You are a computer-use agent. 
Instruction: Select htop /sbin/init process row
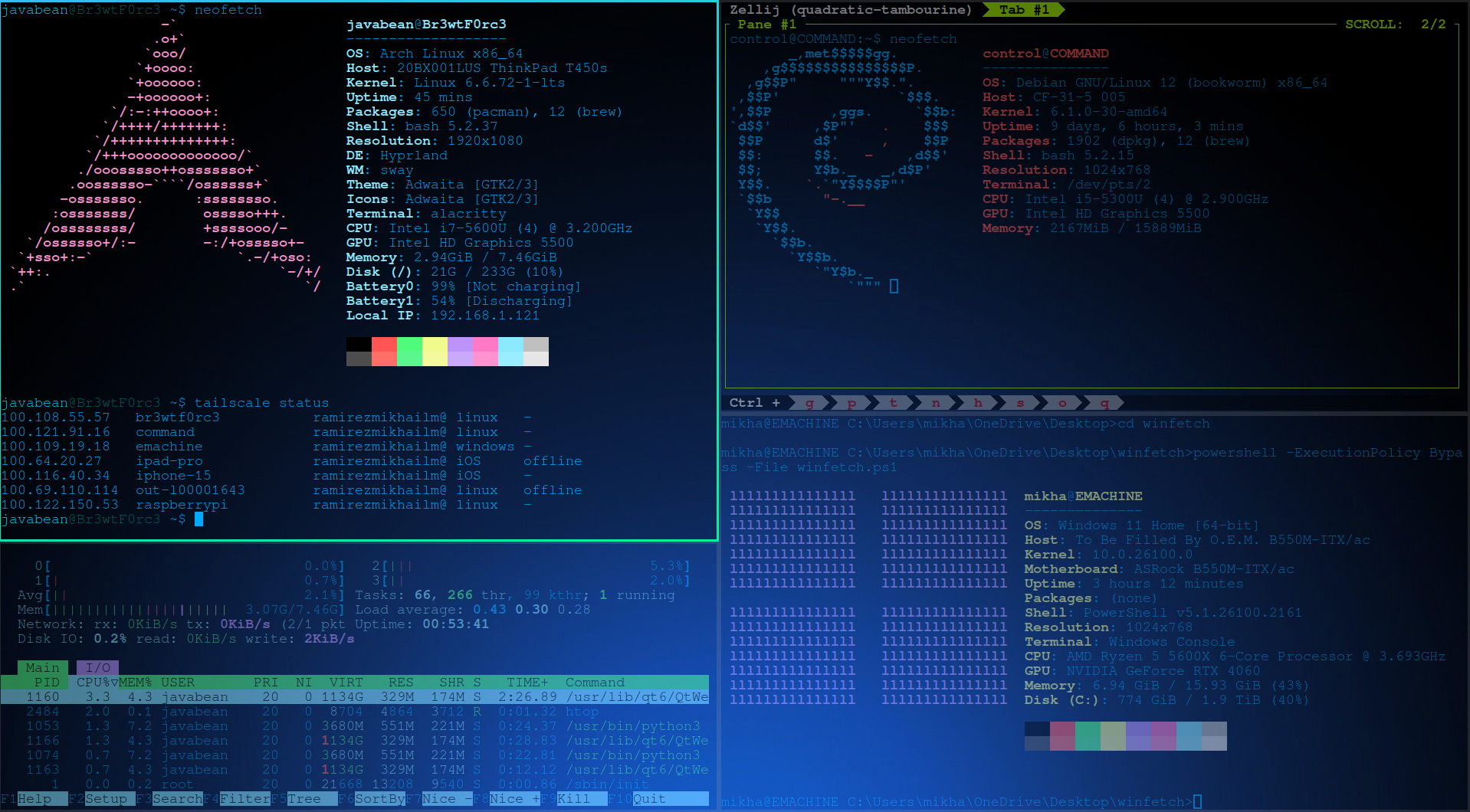[355, 784]
